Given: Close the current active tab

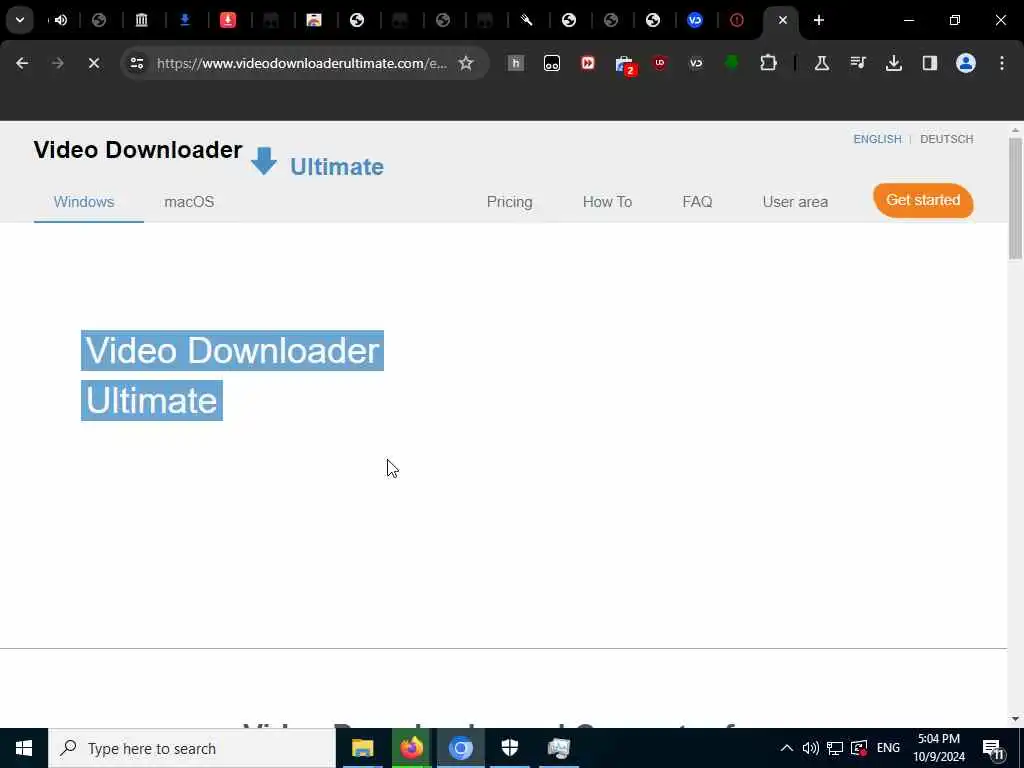Looking at the screenshot, I should click(783, 20).
